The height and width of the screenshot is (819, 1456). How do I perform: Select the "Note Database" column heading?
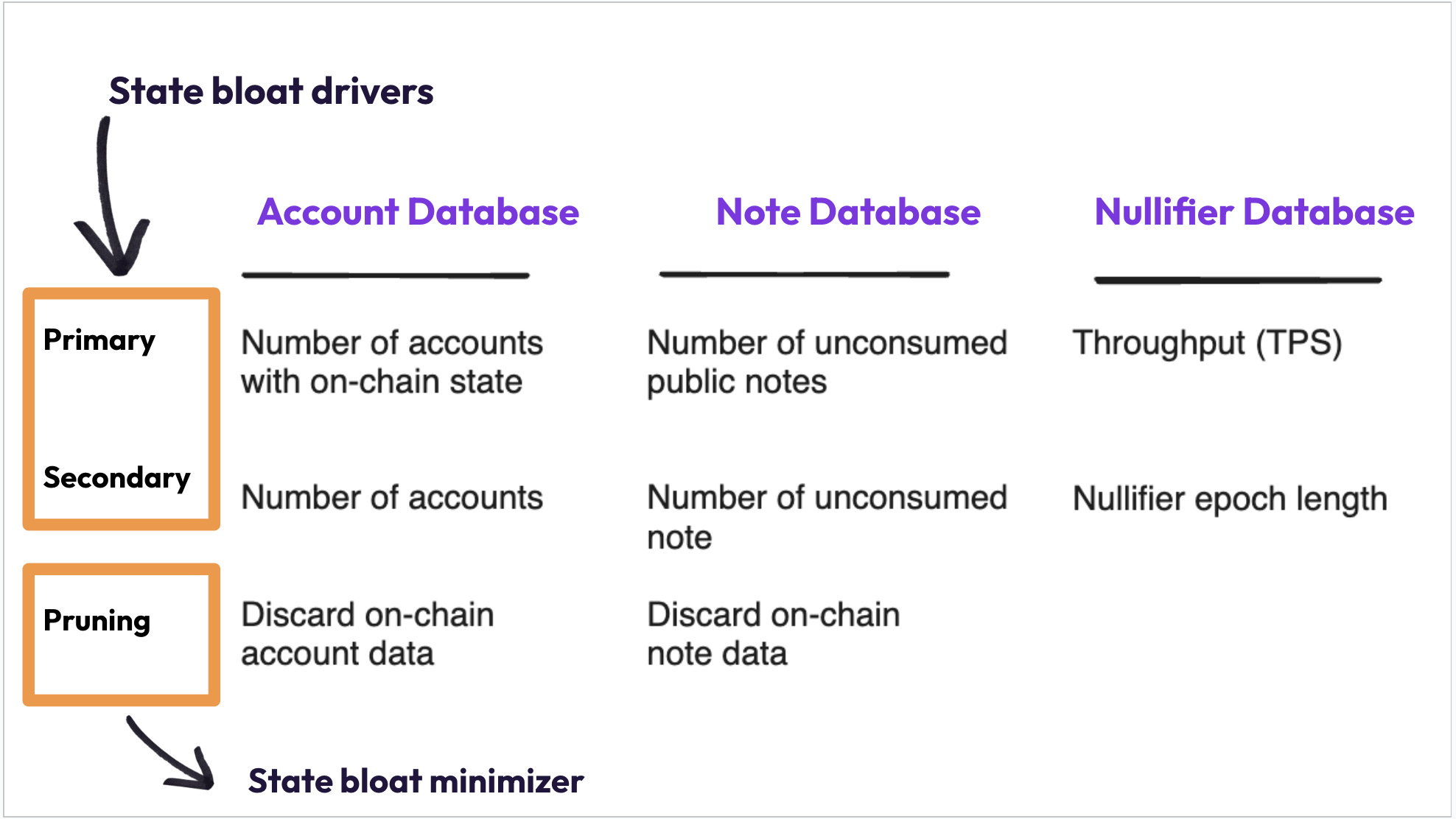click(x=848, y=212)
